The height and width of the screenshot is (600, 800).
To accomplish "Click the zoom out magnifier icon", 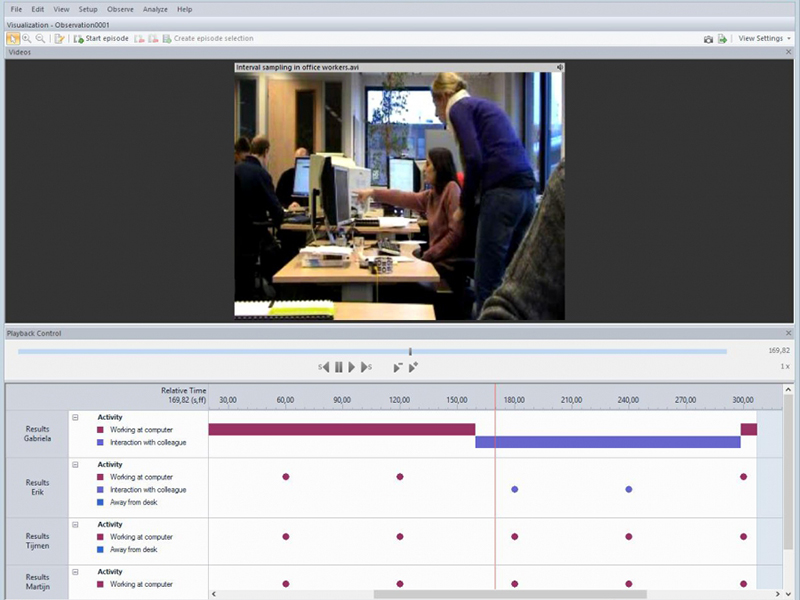I will 40,39.
